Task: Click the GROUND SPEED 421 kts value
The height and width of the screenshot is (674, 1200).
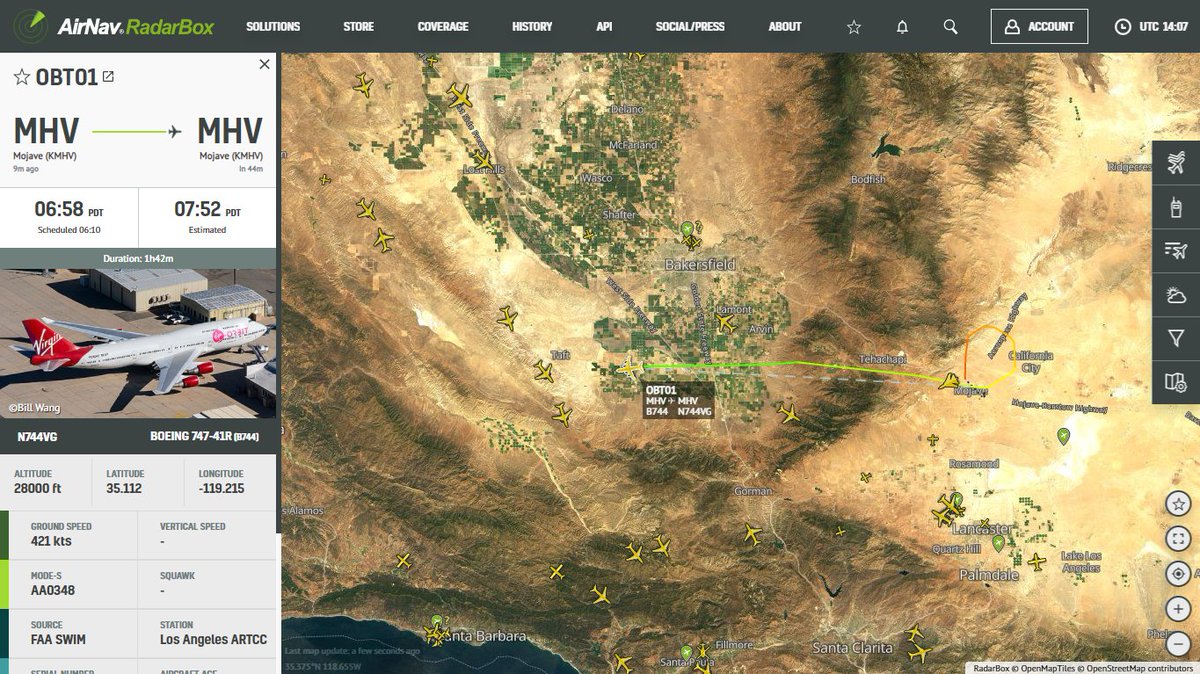Action: 50,541
